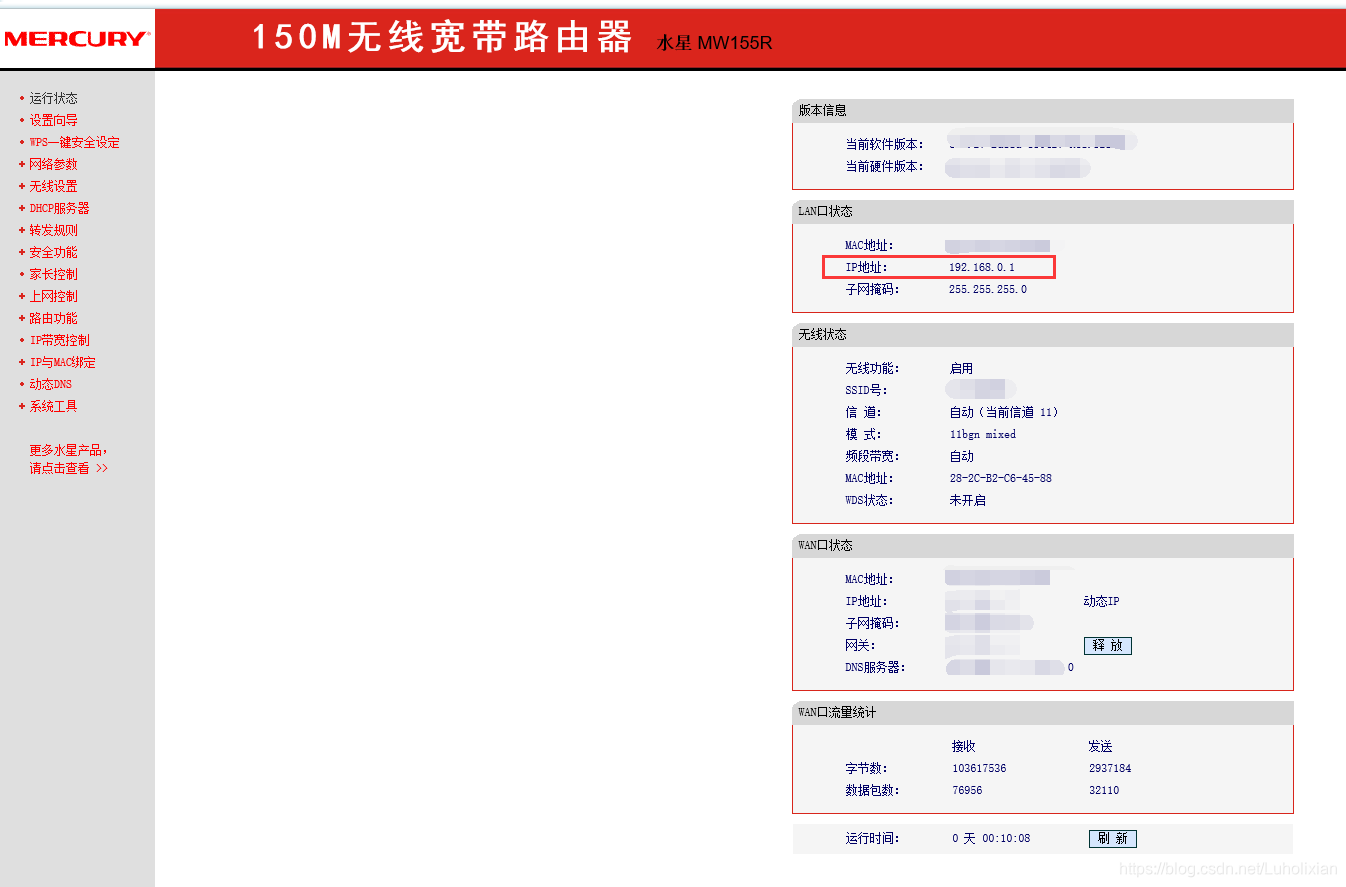Viewport: 1346px width, 887px height.
Task: Click the 刷新 button beside uptime
Action: pyautogui.click(x=1112, y=838)
